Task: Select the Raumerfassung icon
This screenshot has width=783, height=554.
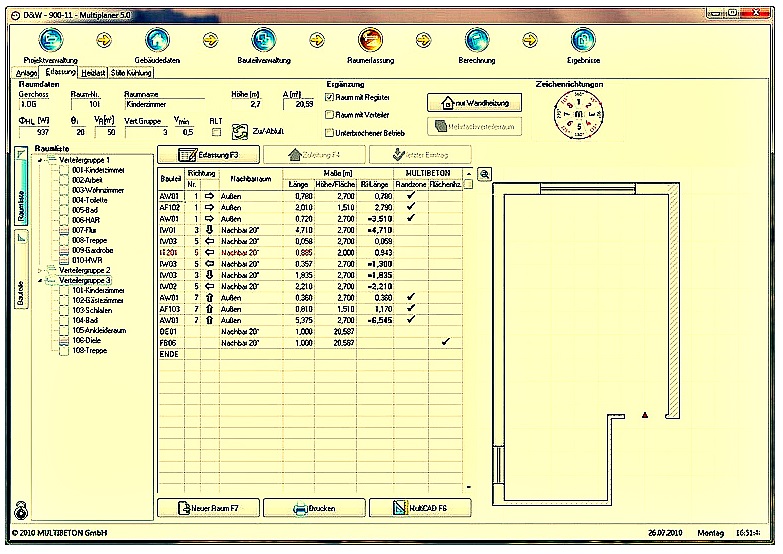Action: [x=370, y=40]
